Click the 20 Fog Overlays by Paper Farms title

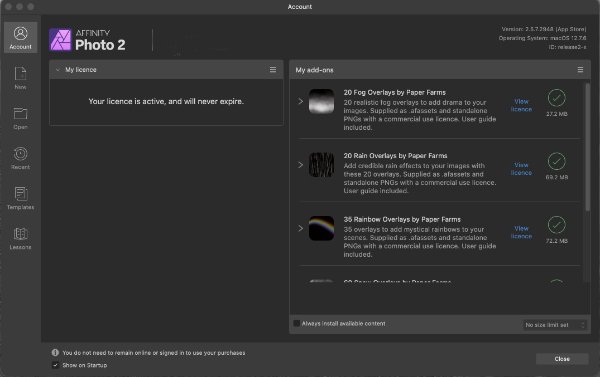[x=395, y=93]
